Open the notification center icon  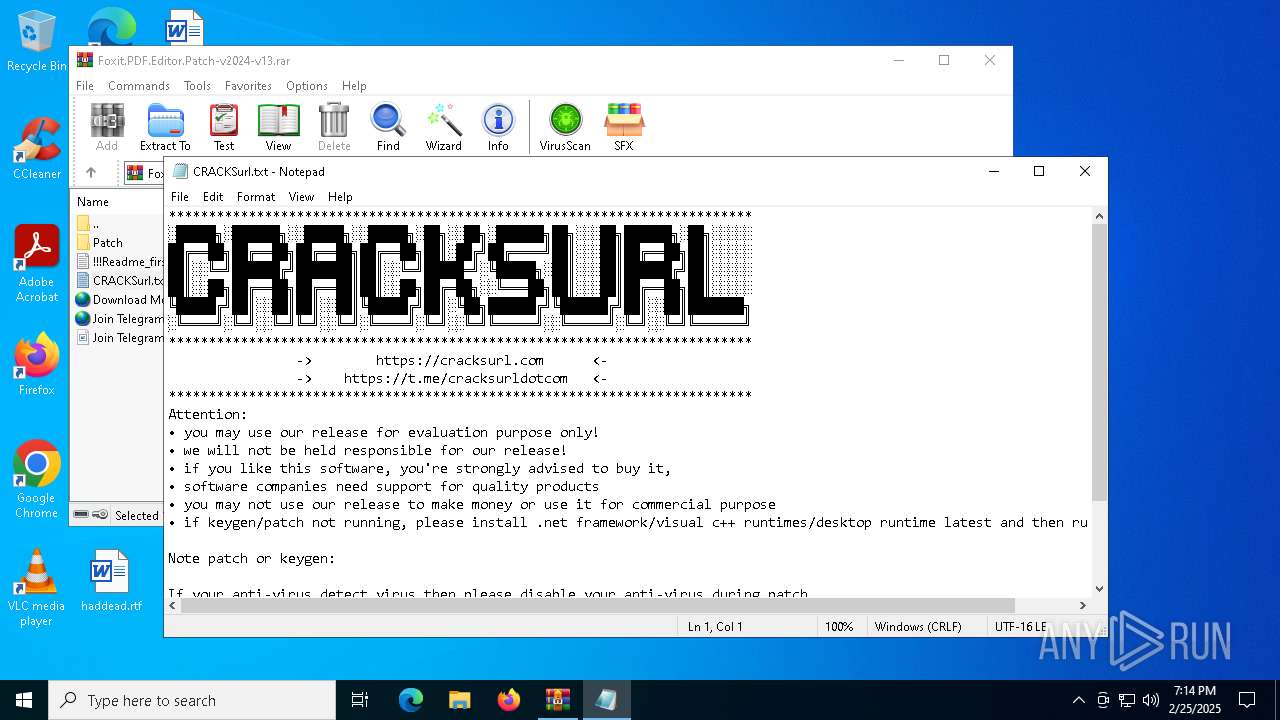point(1247,700)
